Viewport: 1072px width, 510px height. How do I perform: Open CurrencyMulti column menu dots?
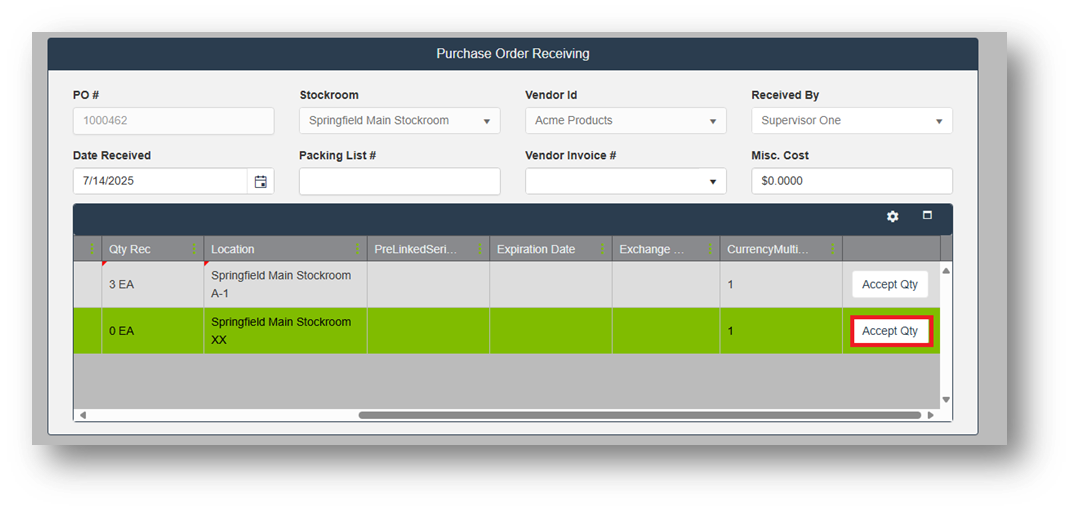[832, 249]
